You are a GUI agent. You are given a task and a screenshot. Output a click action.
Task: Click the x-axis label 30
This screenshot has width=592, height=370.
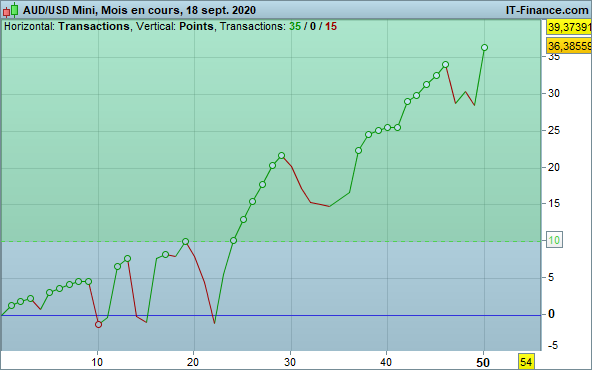(x=290, y=362)
